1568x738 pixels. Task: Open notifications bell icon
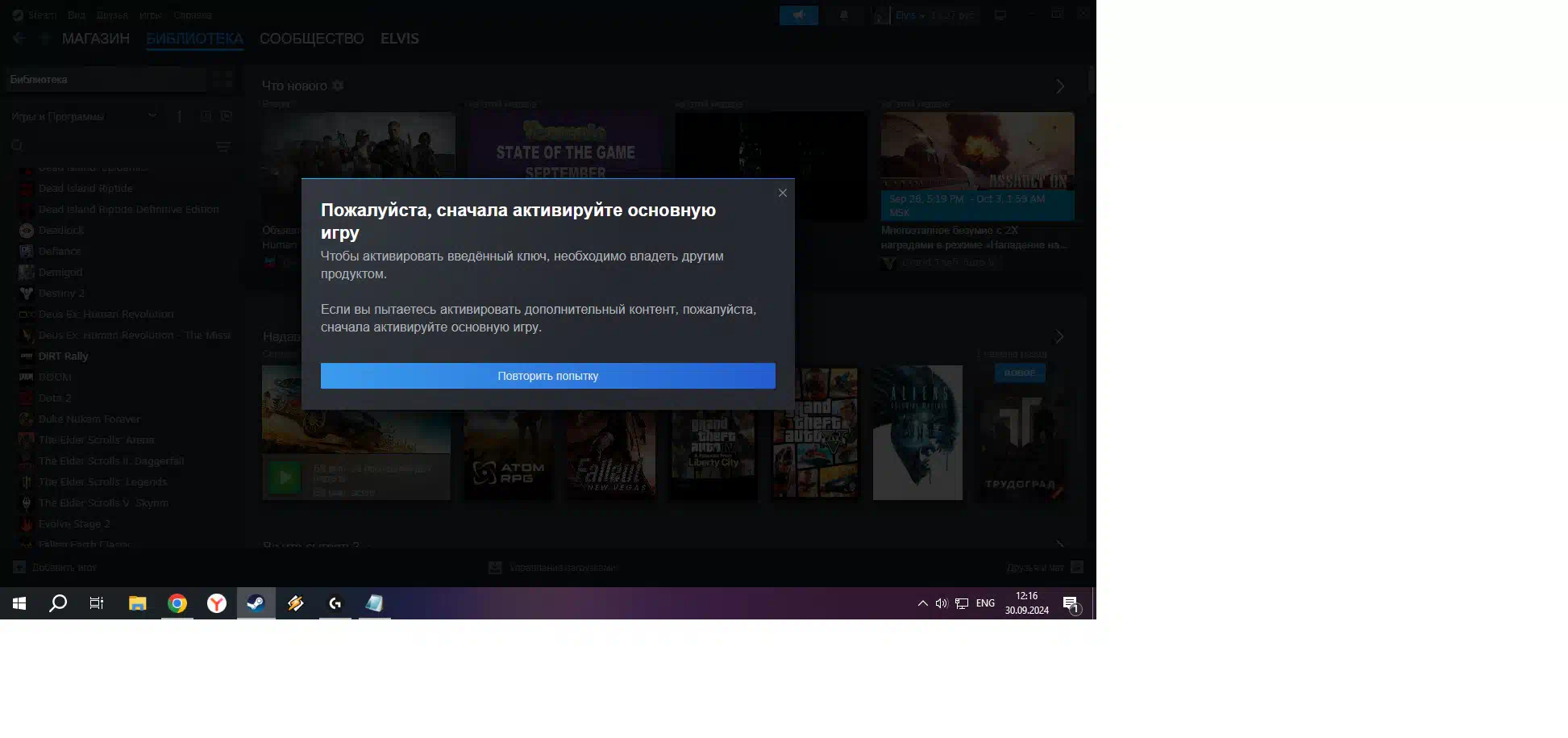844,15
